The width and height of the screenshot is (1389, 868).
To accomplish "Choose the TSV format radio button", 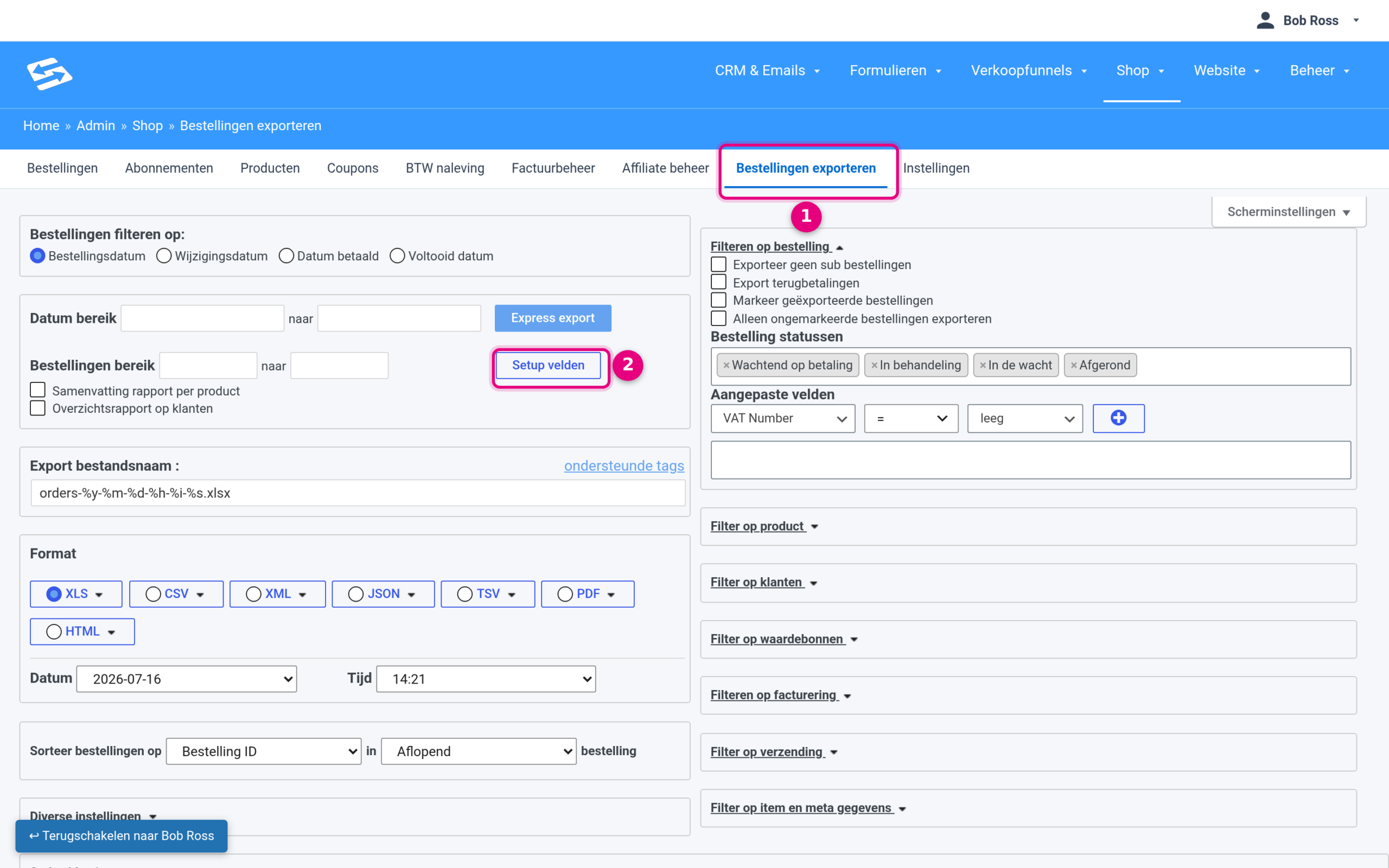I will 465,594.
